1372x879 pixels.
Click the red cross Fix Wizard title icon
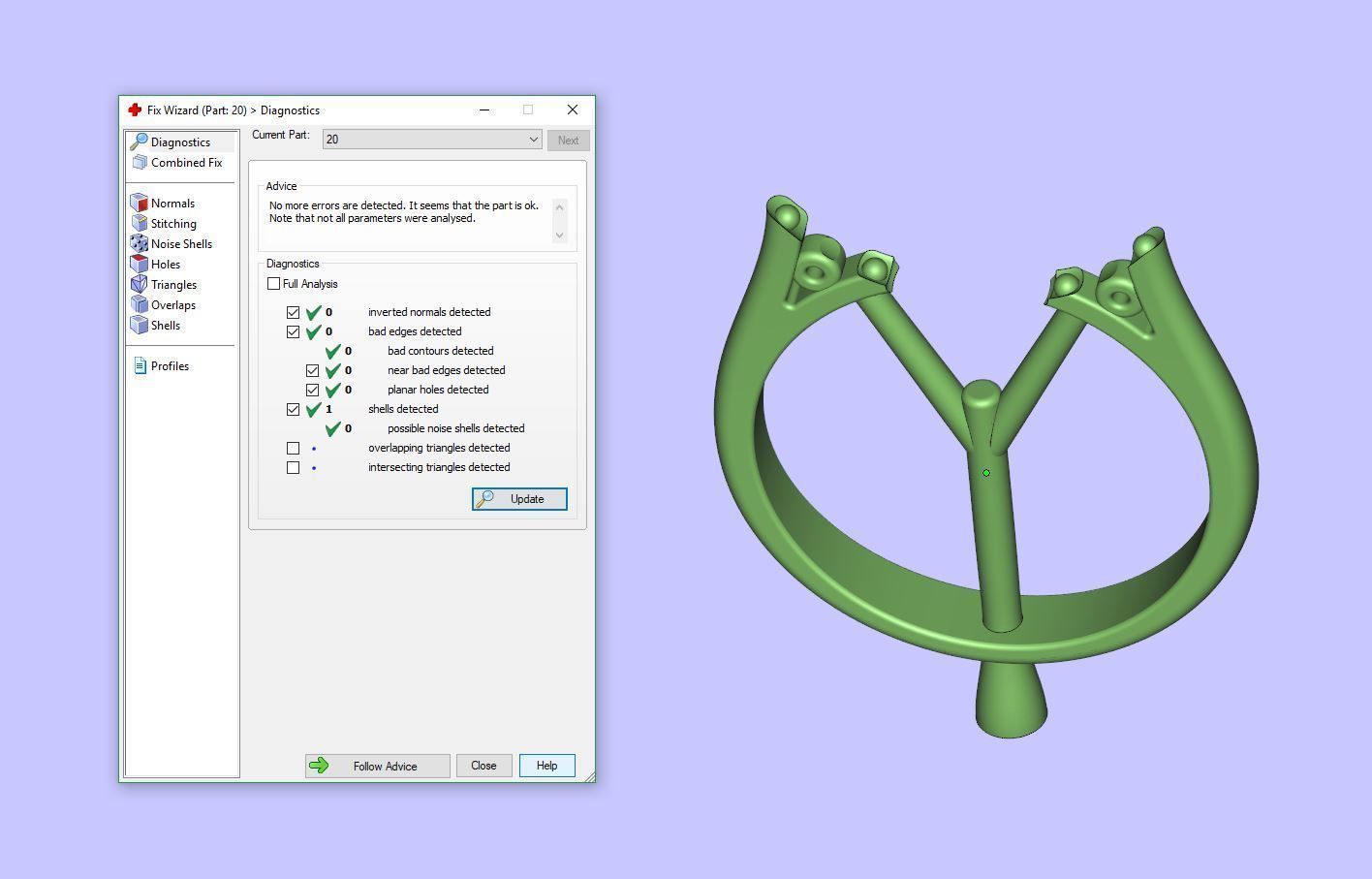click(x=135, y=110)
